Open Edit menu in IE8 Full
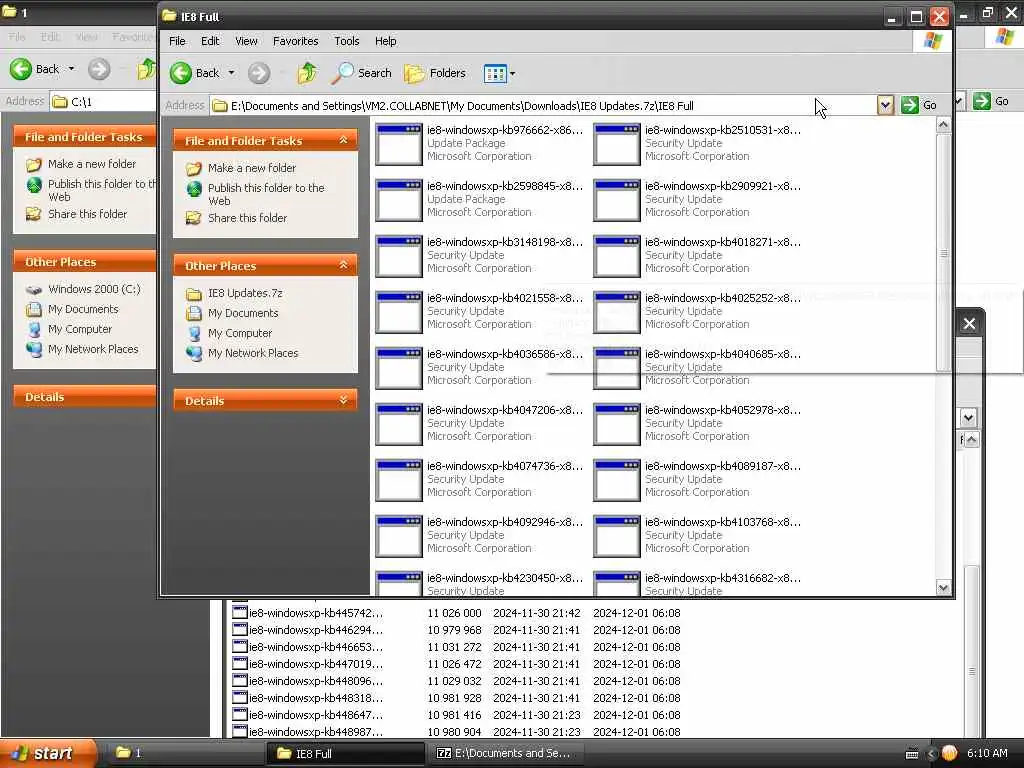Viewport: 1024px width, 768px height. click(x=210, y=41)
